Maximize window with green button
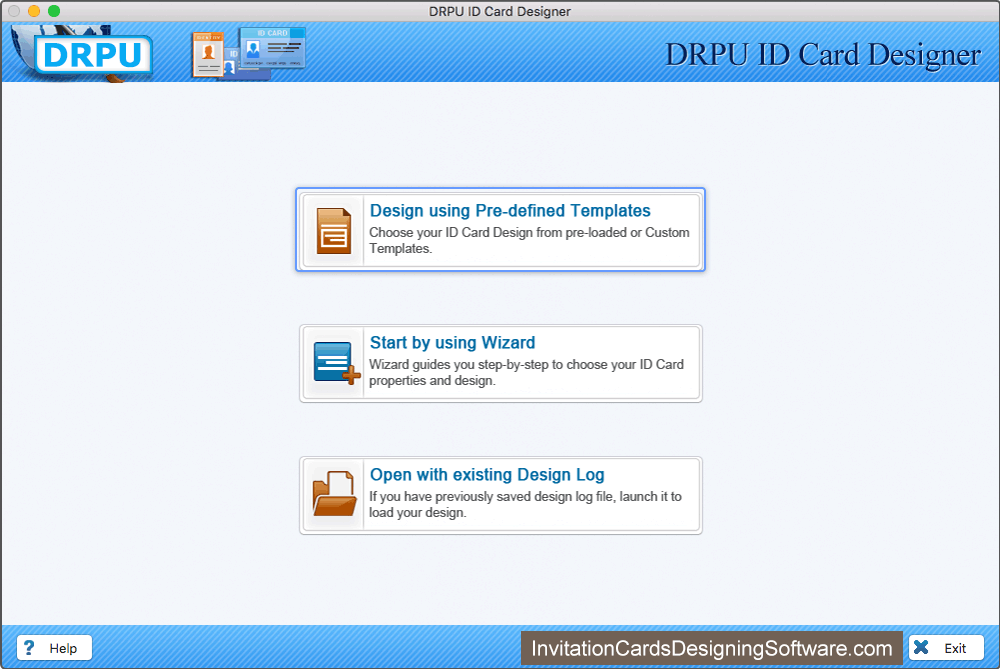The image size is (1000, 669). (x=54, y=11)
